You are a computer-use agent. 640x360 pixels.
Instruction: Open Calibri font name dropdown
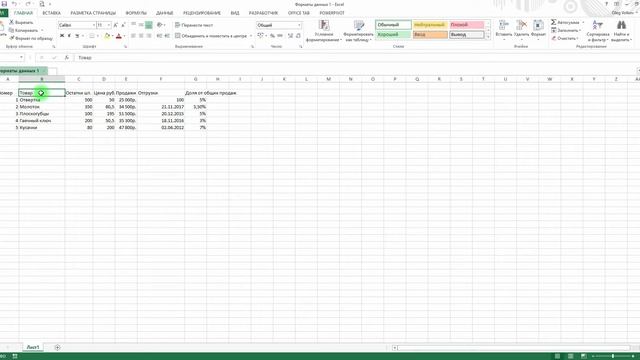[93, 25]
